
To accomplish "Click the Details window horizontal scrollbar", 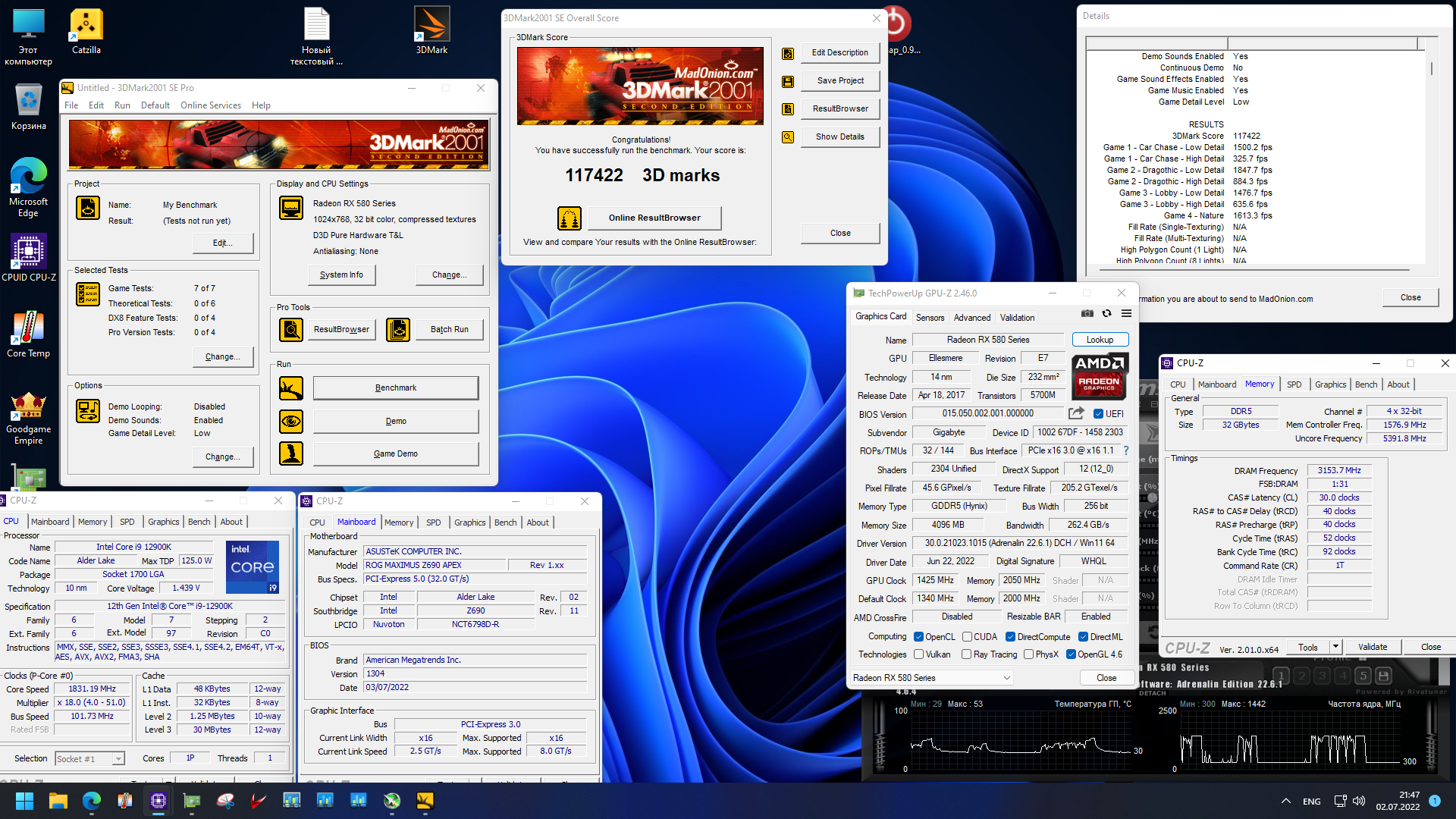I will (x=1255, y=271).
